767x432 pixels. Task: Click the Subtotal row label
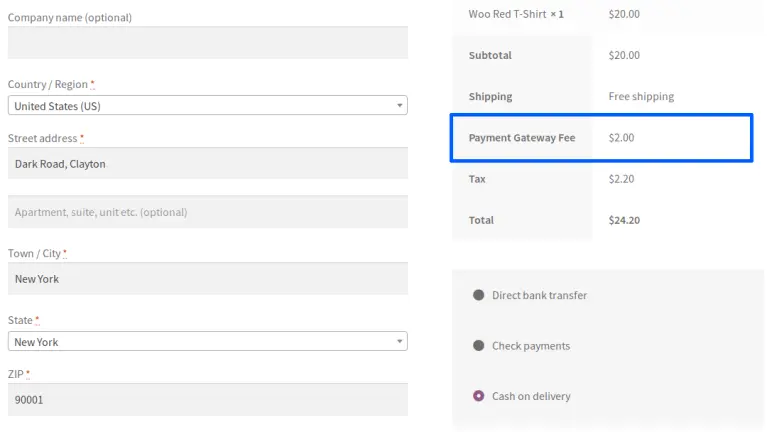point(490,55)
